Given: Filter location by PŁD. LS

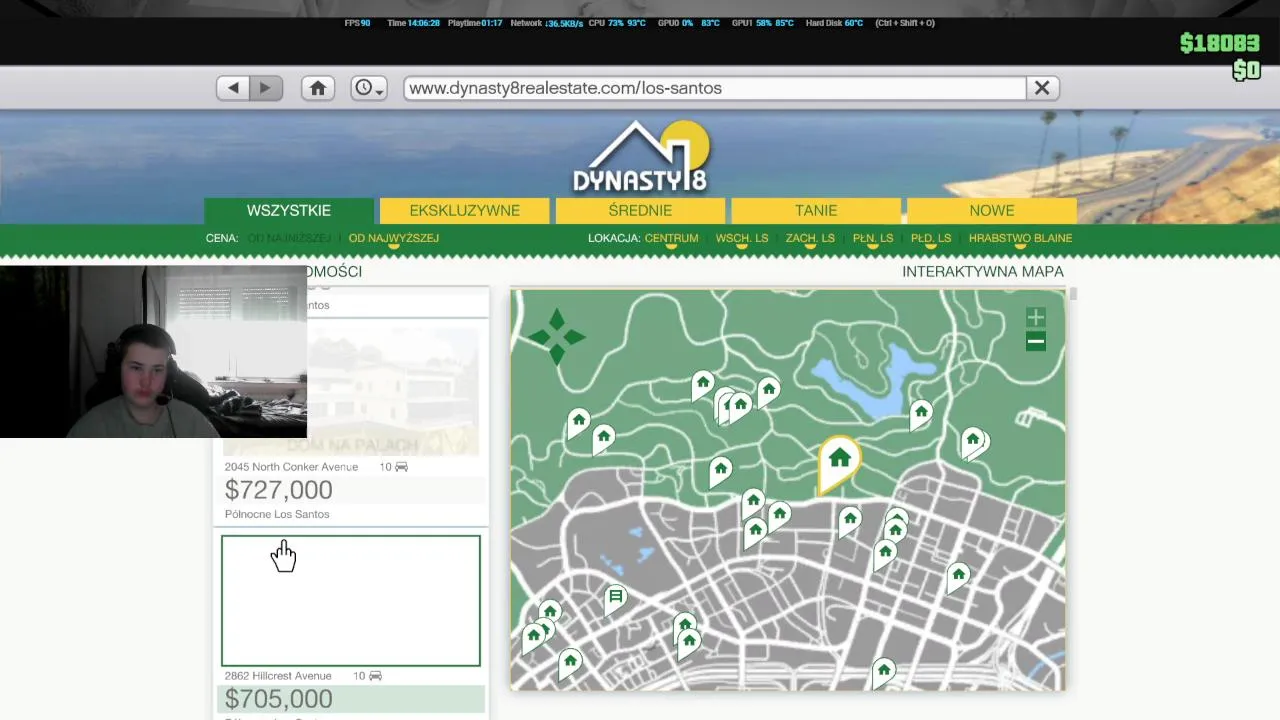Looking at the screenshot, I should 931,238.
